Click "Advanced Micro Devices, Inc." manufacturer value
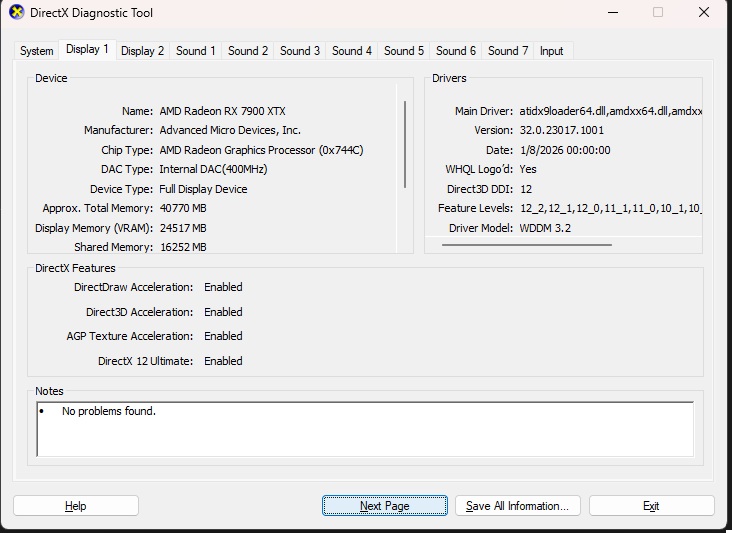Viewport: 732px width, 533px height. (x=230, y=130)
